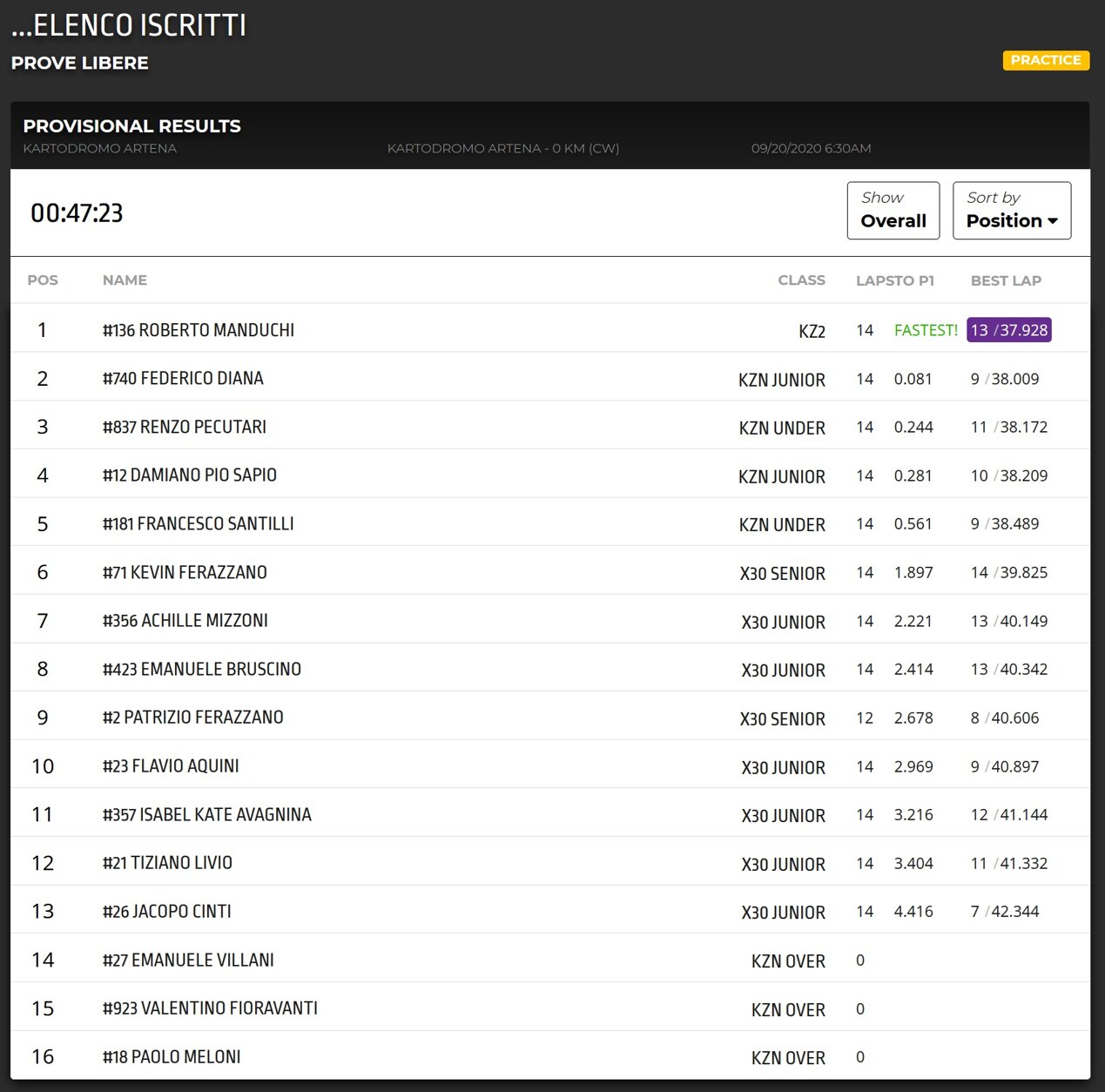The image size is (1105, 1092).
Task: Click the CLASS column header
Action: click(801, 280)
